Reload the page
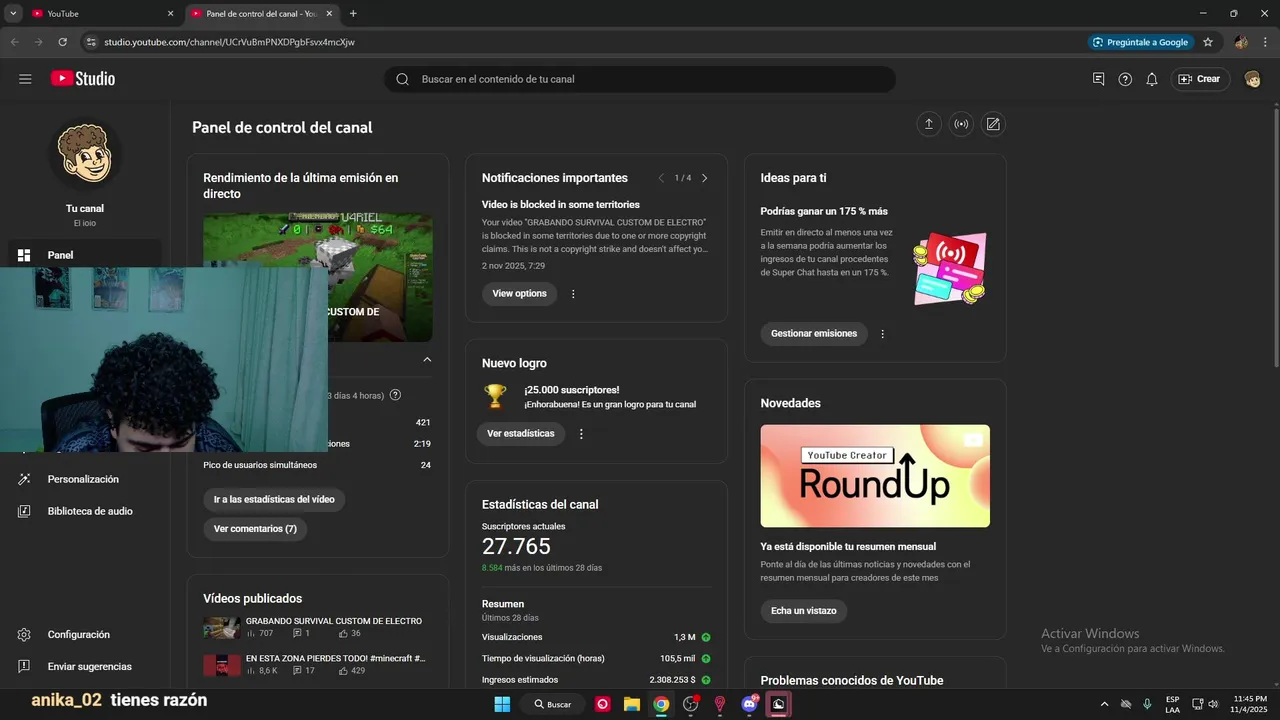This screenshot has height=720, width=1280. 62,42
